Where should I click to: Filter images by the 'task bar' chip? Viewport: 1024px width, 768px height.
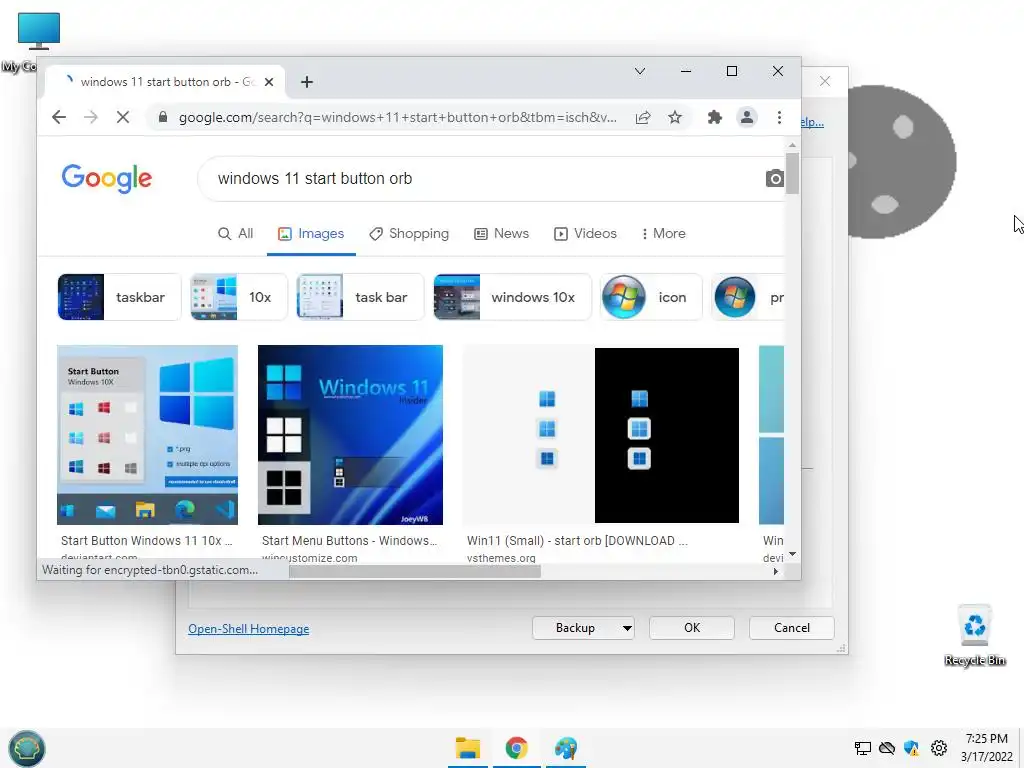point(360,297)
